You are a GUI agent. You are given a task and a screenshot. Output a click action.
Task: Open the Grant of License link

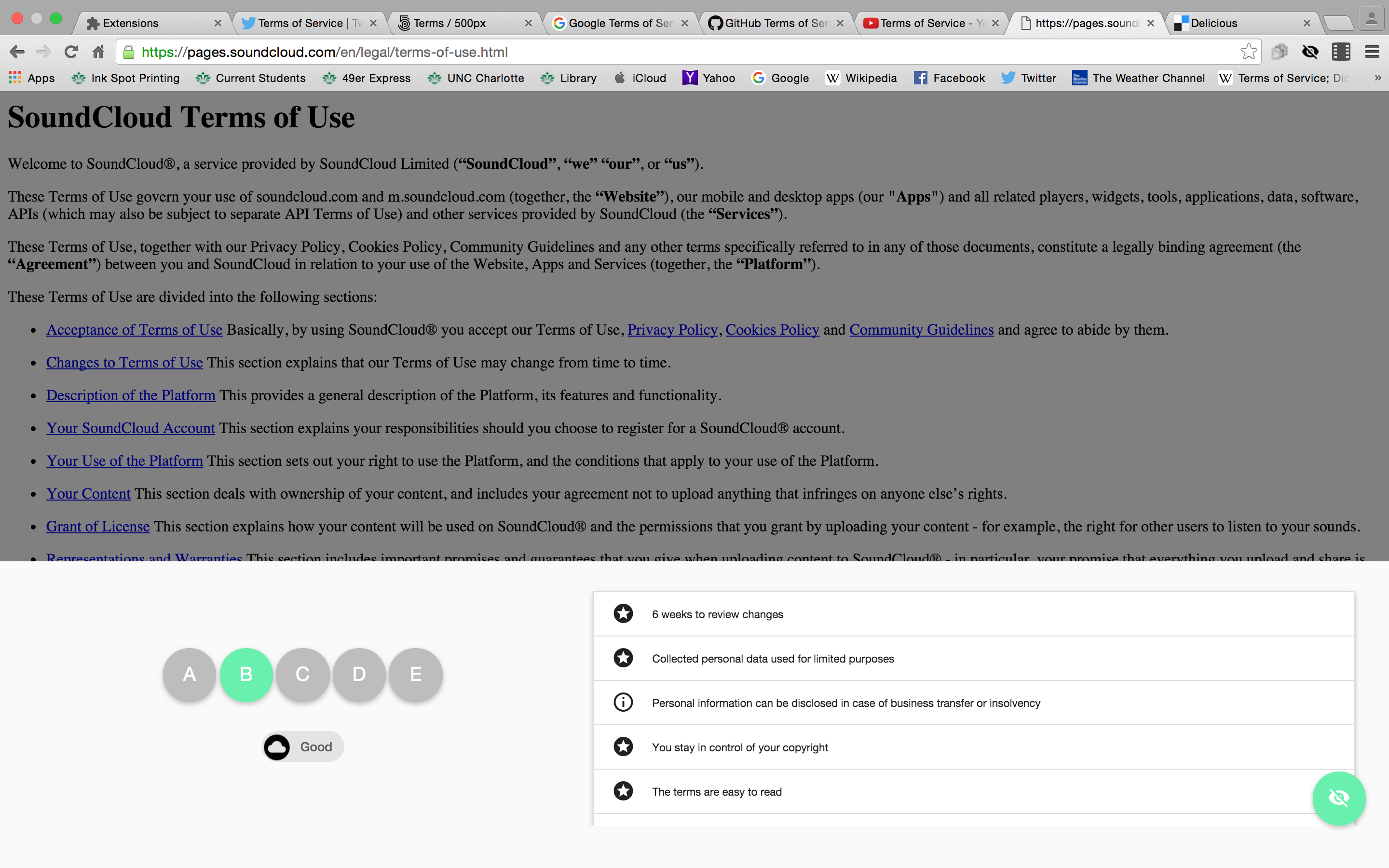tap(97, 527)
